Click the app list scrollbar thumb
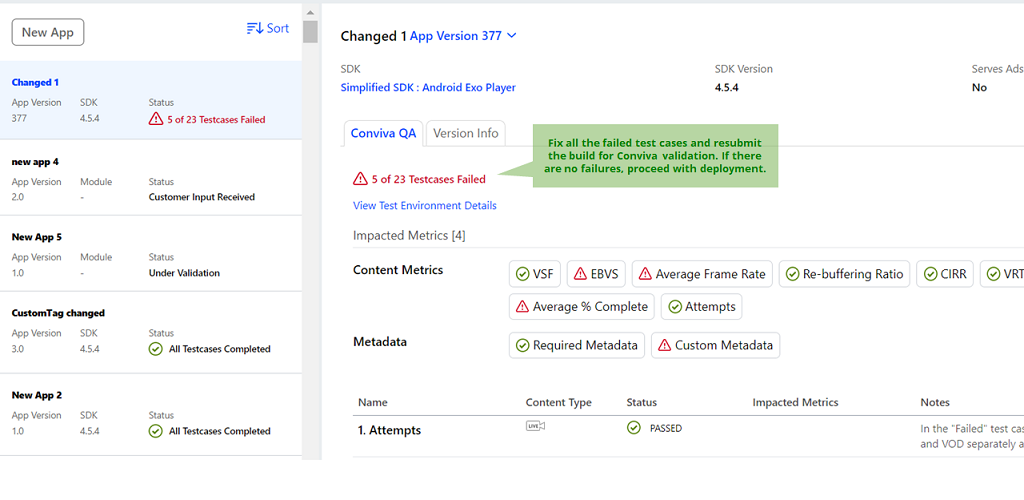 tap(310, 30)
